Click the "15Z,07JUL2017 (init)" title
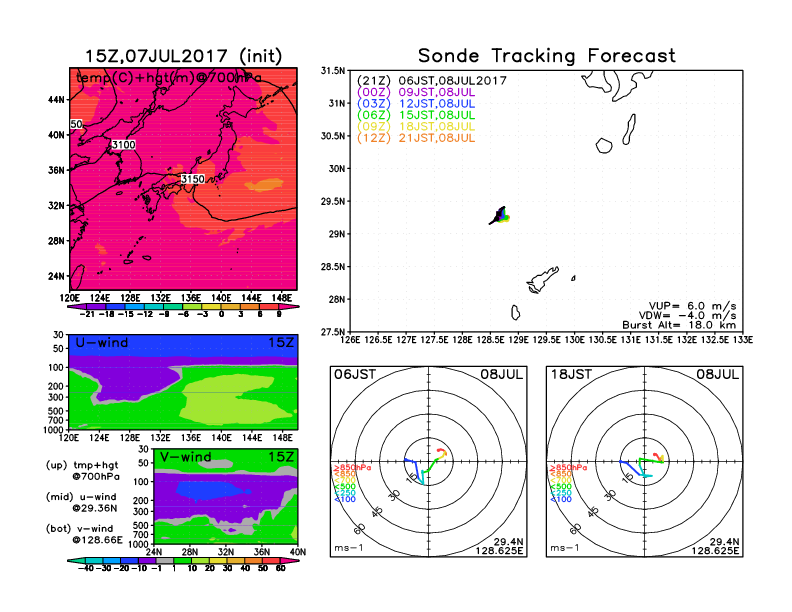Image resolution: width=792 pixels, height=612 pixels. [183, 56]
